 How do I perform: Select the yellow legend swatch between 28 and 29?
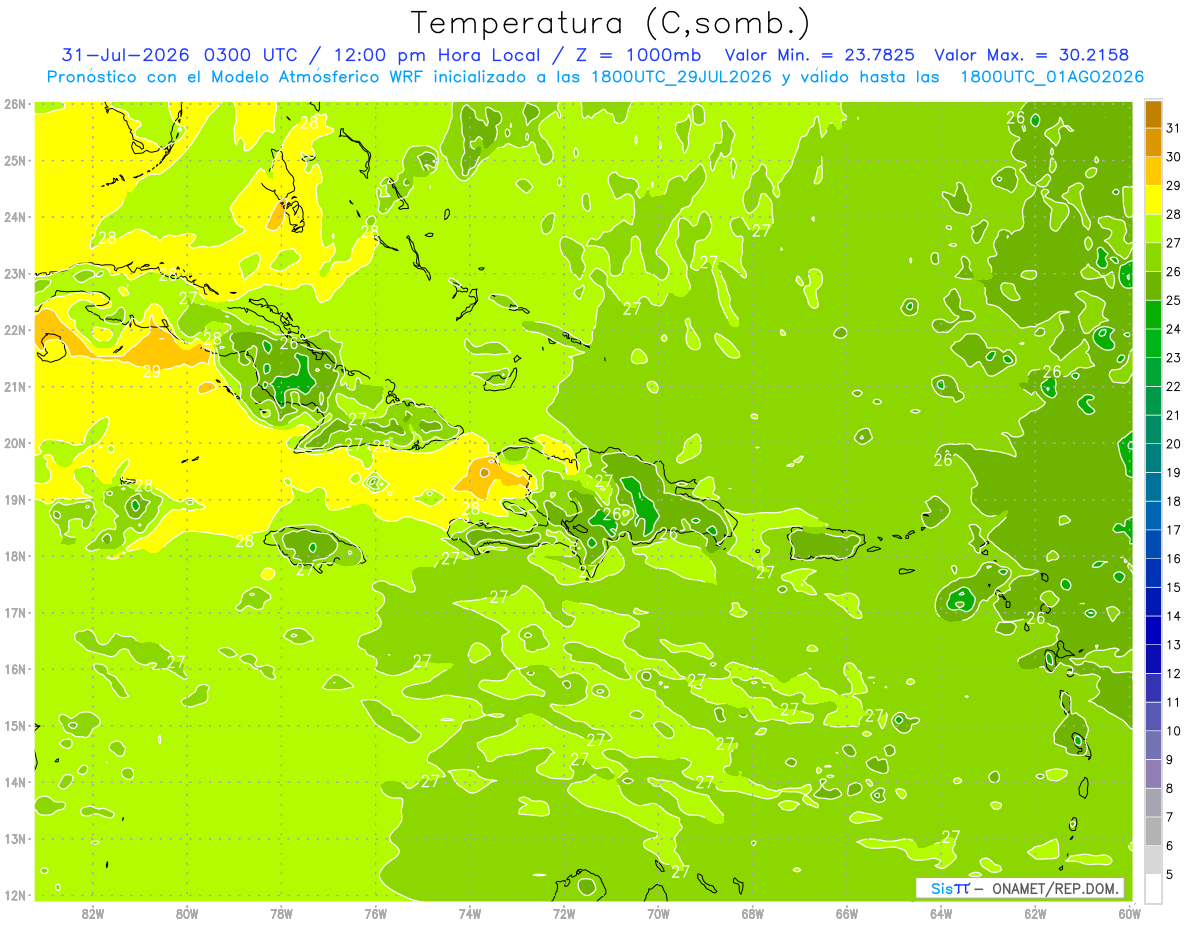1153,200
